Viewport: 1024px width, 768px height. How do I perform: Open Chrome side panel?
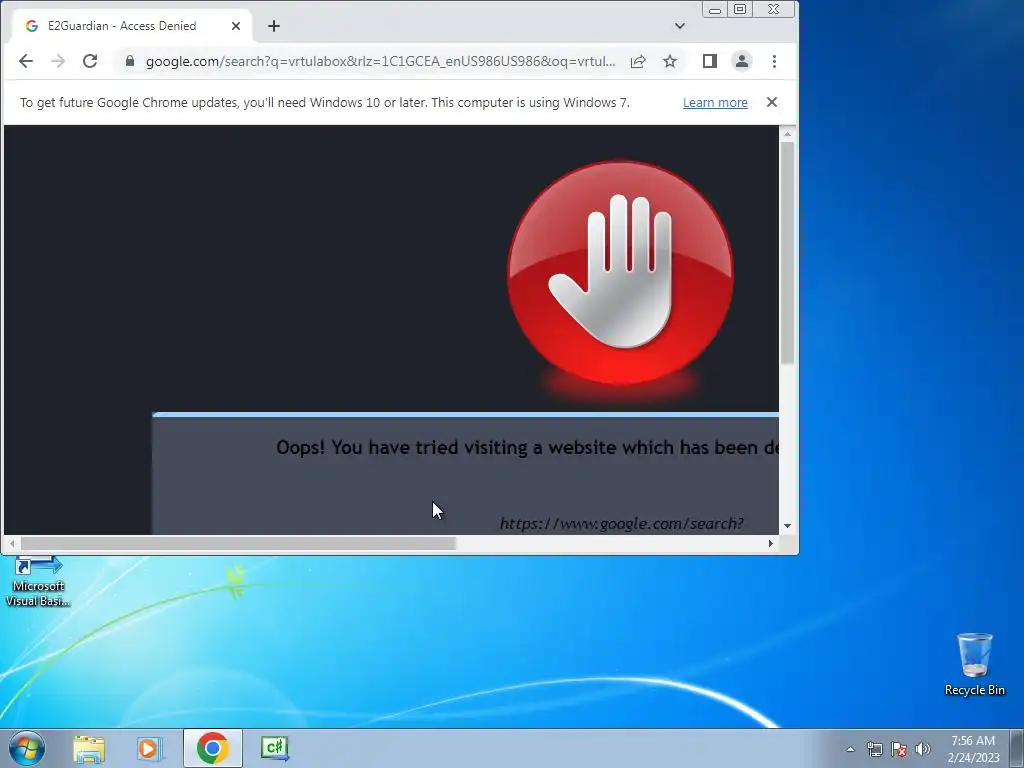[710, 61]
